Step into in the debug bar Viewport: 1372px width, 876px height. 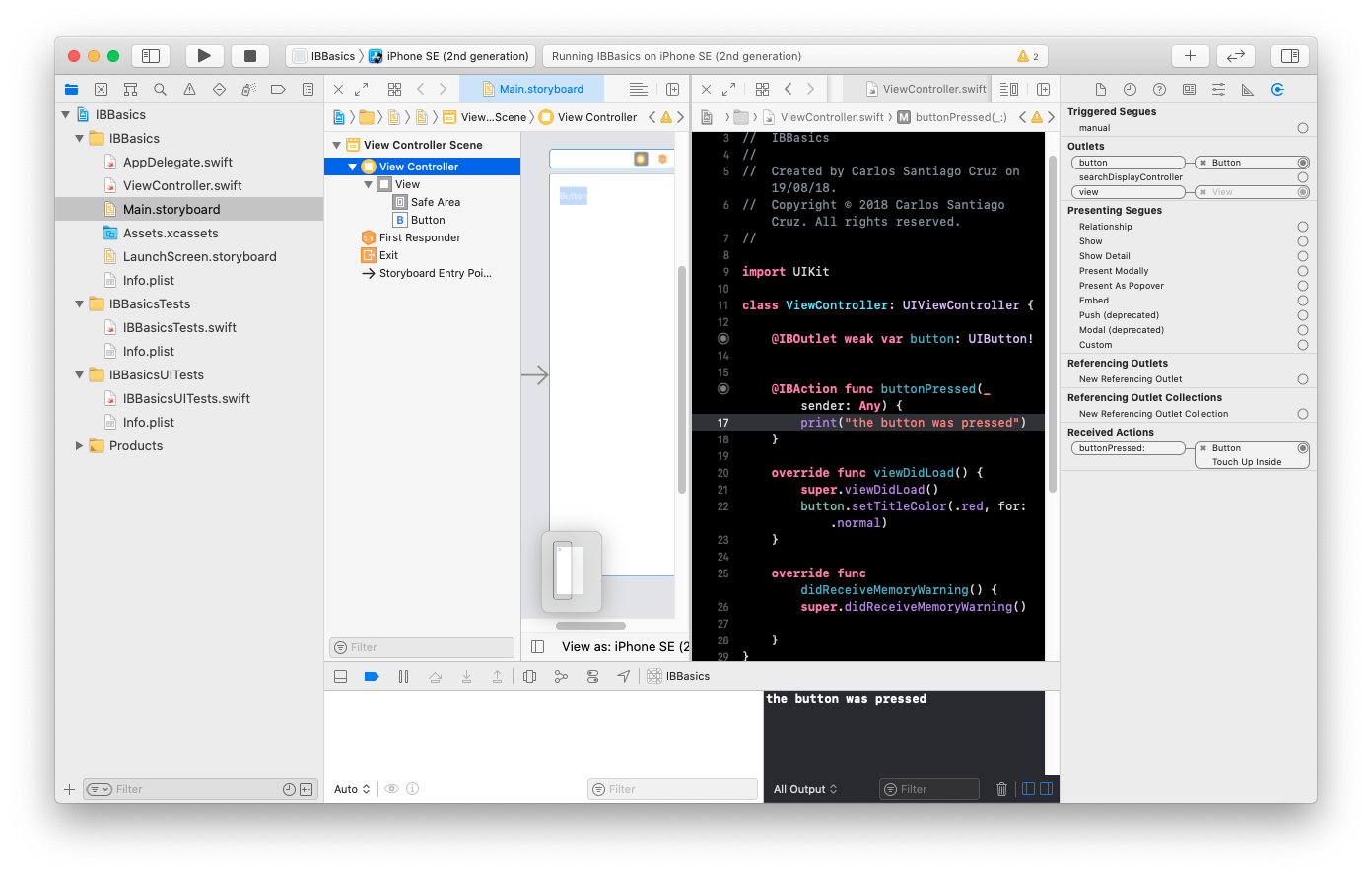(466, 676)
